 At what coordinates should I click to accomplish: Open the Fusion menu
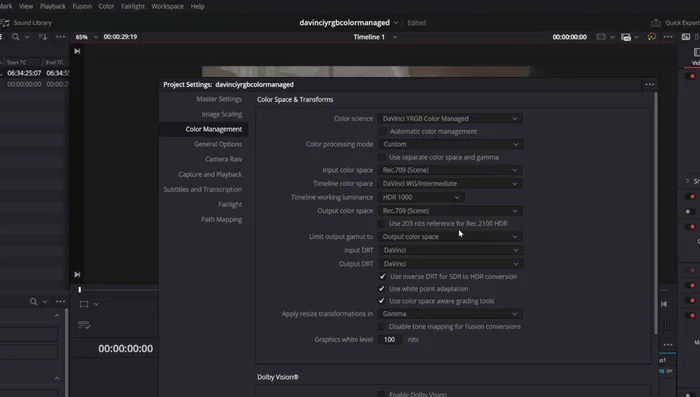click(x=82, y=6)
